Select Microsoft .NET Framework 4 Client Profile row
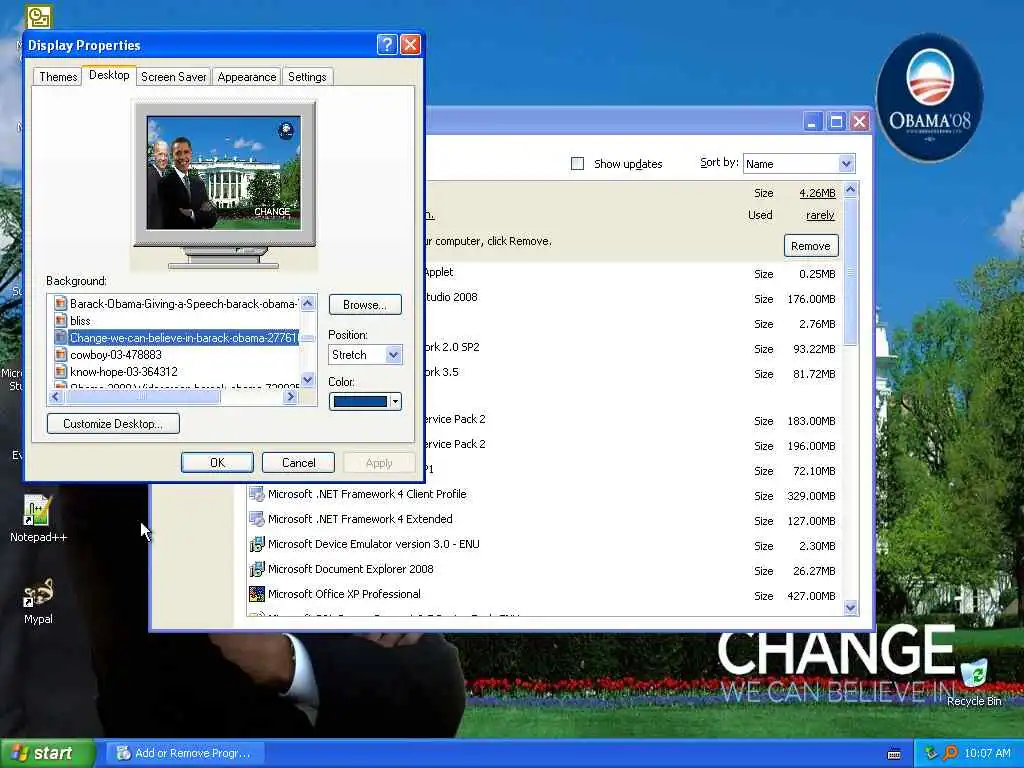Image resolution: width=1024 pixels, height=768 pixels. point(544,494)
